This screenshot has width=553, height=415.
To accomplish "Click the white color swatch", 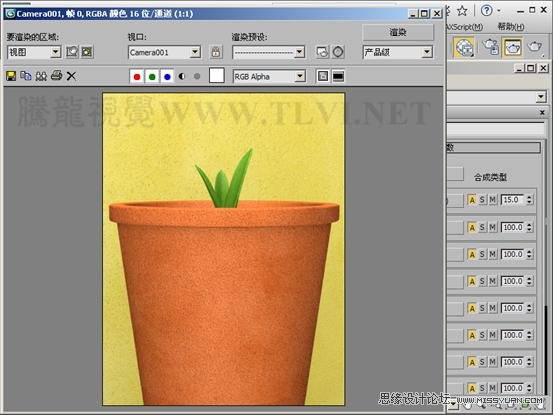I will click(217, 76).
